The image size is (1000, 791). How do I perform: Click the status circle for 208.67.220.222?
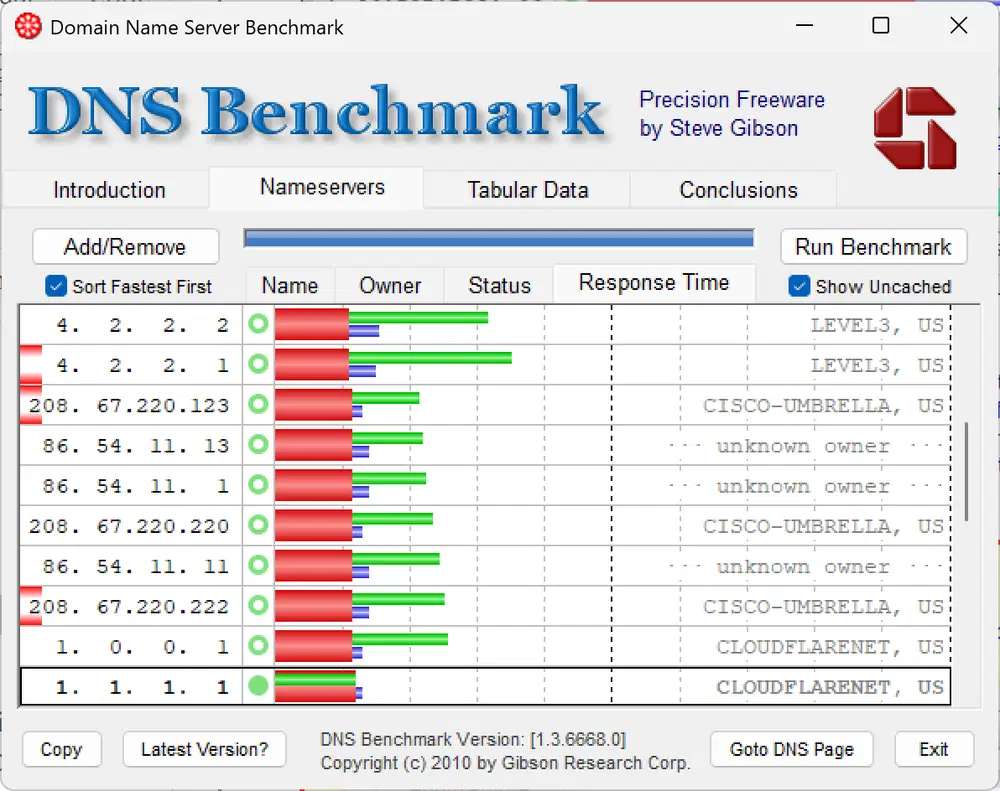tap(258, 605)
